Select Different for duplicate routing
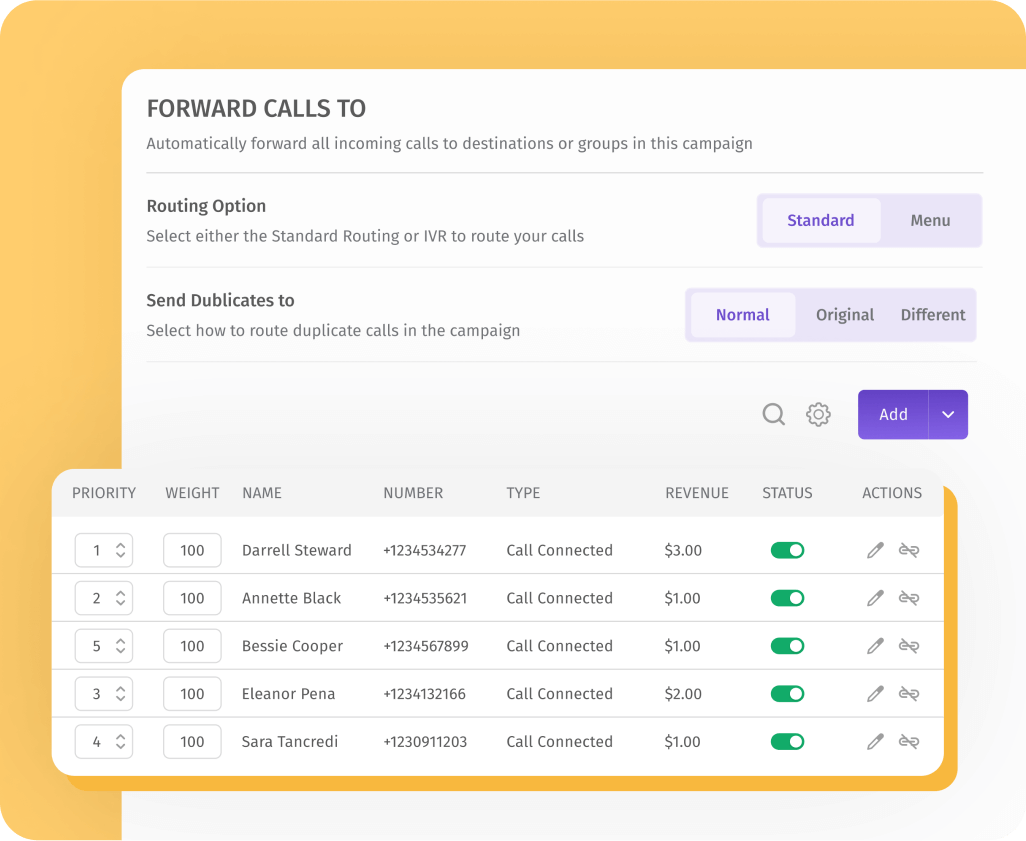This screenshot has width=1026, height=841. [933, 315]
